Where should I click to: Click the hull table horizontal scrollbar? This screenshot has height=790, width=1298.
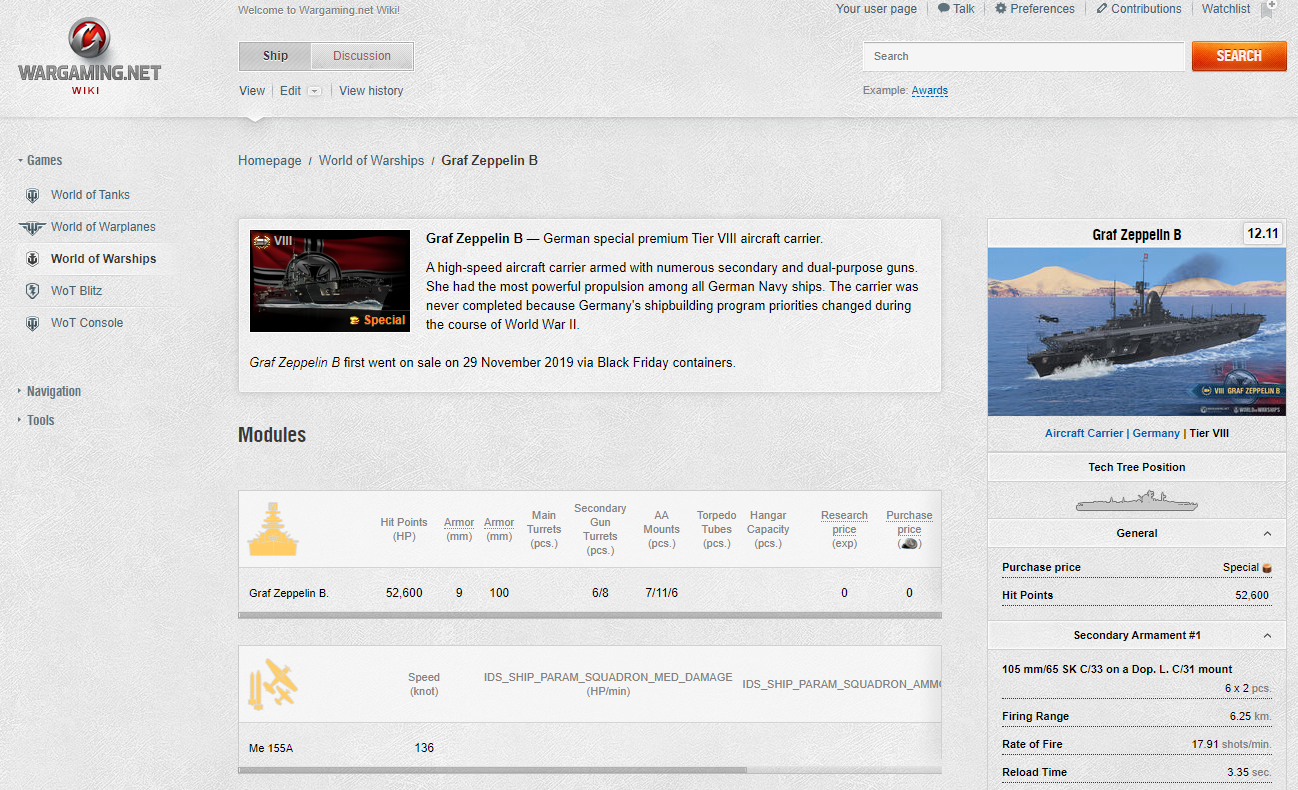click(x=590, y=615)
